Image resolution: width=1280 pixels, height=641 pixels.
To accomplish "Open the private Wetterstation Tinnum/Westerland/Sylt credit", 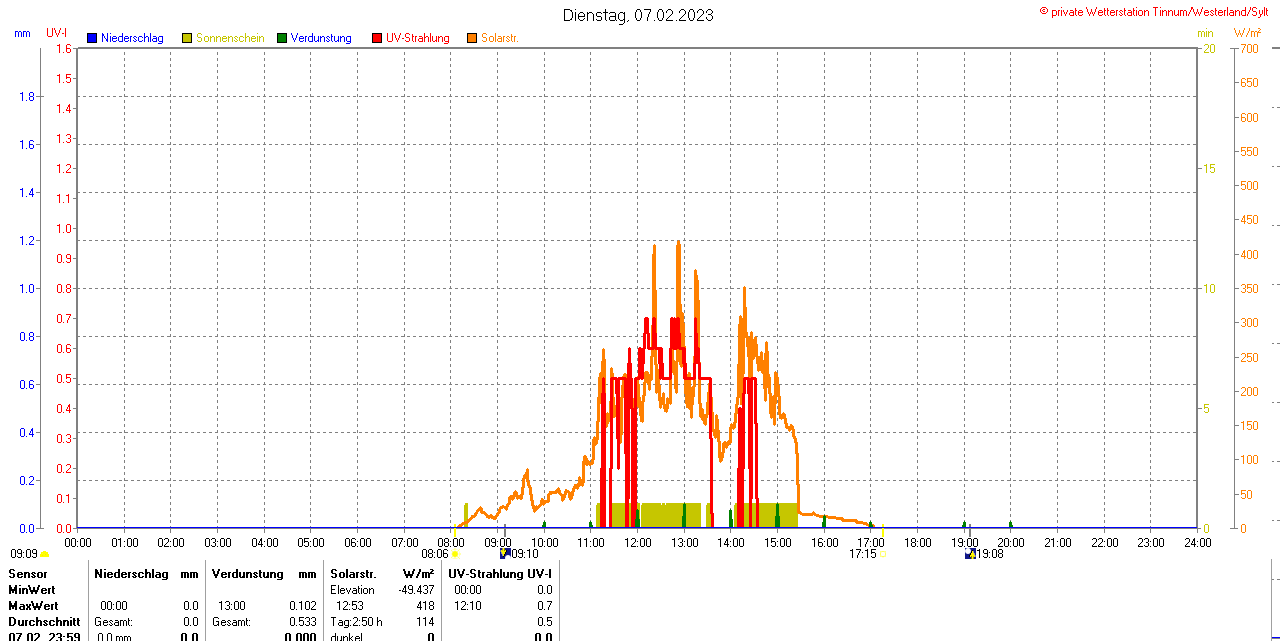I will pos(1158,11).
